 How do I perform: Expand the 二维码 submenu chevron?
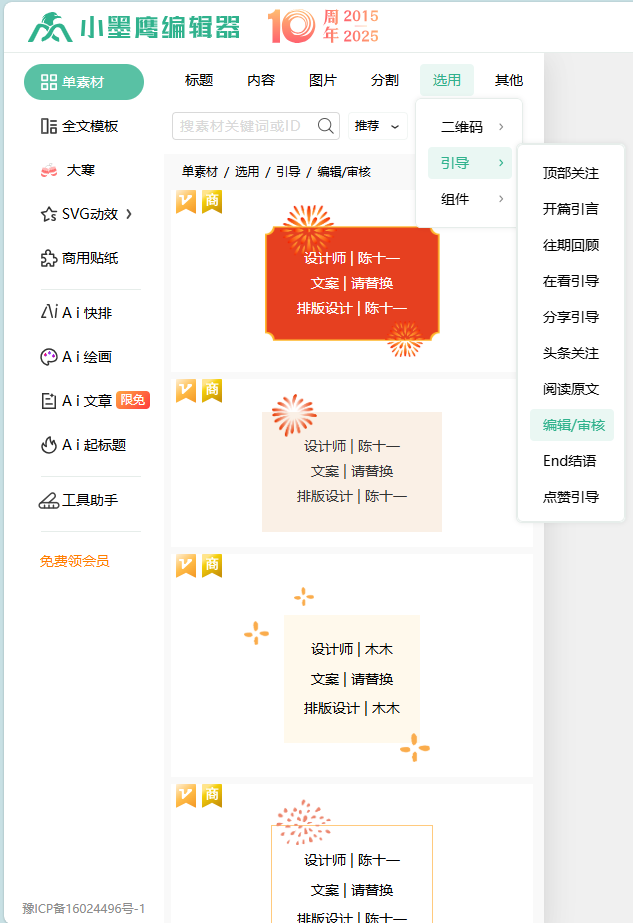[501, 127]
